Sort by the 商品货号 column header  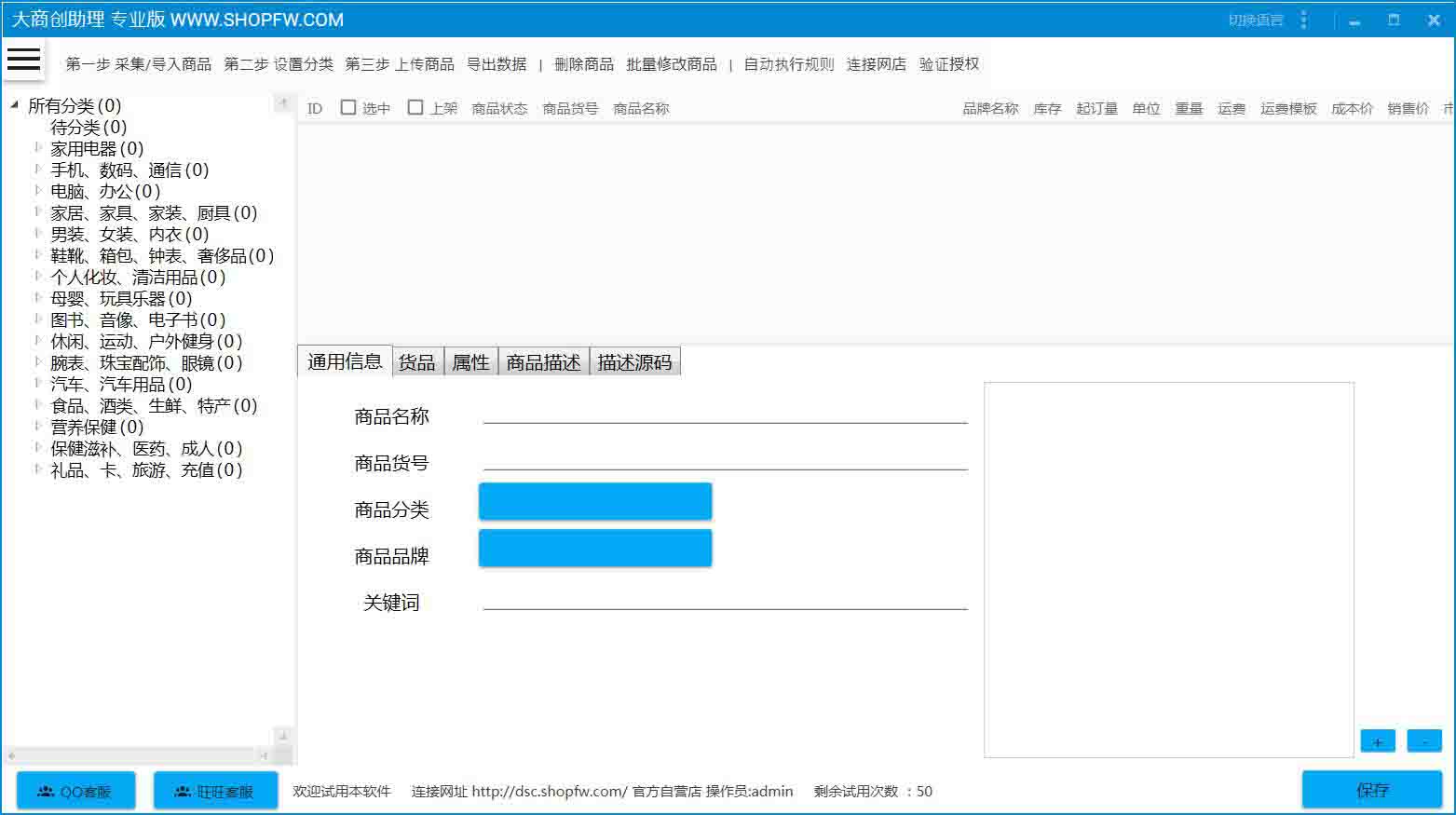coord(570,109)
